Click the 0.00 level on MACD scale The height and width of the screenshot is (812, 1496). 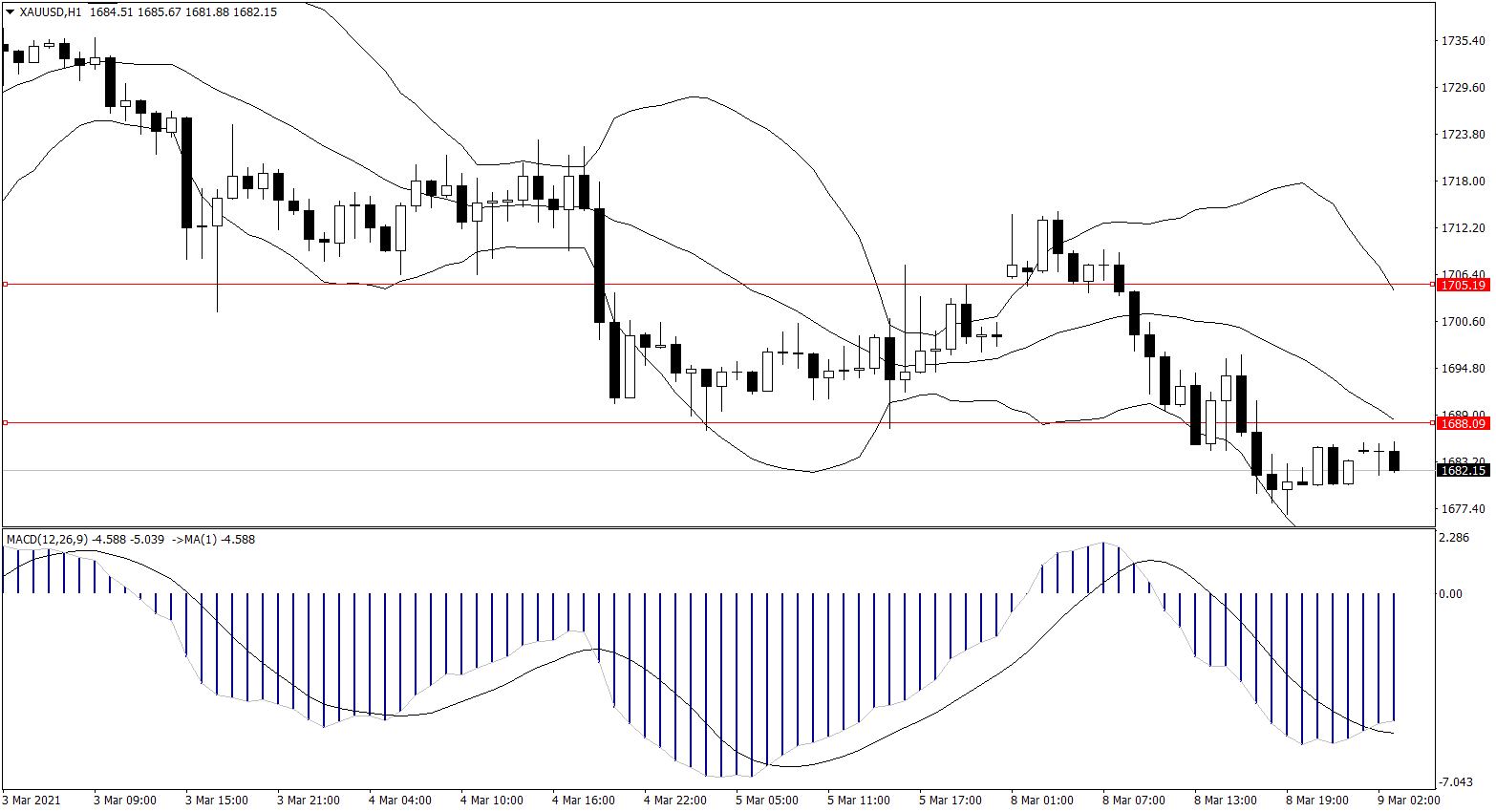pos(1450,594)
